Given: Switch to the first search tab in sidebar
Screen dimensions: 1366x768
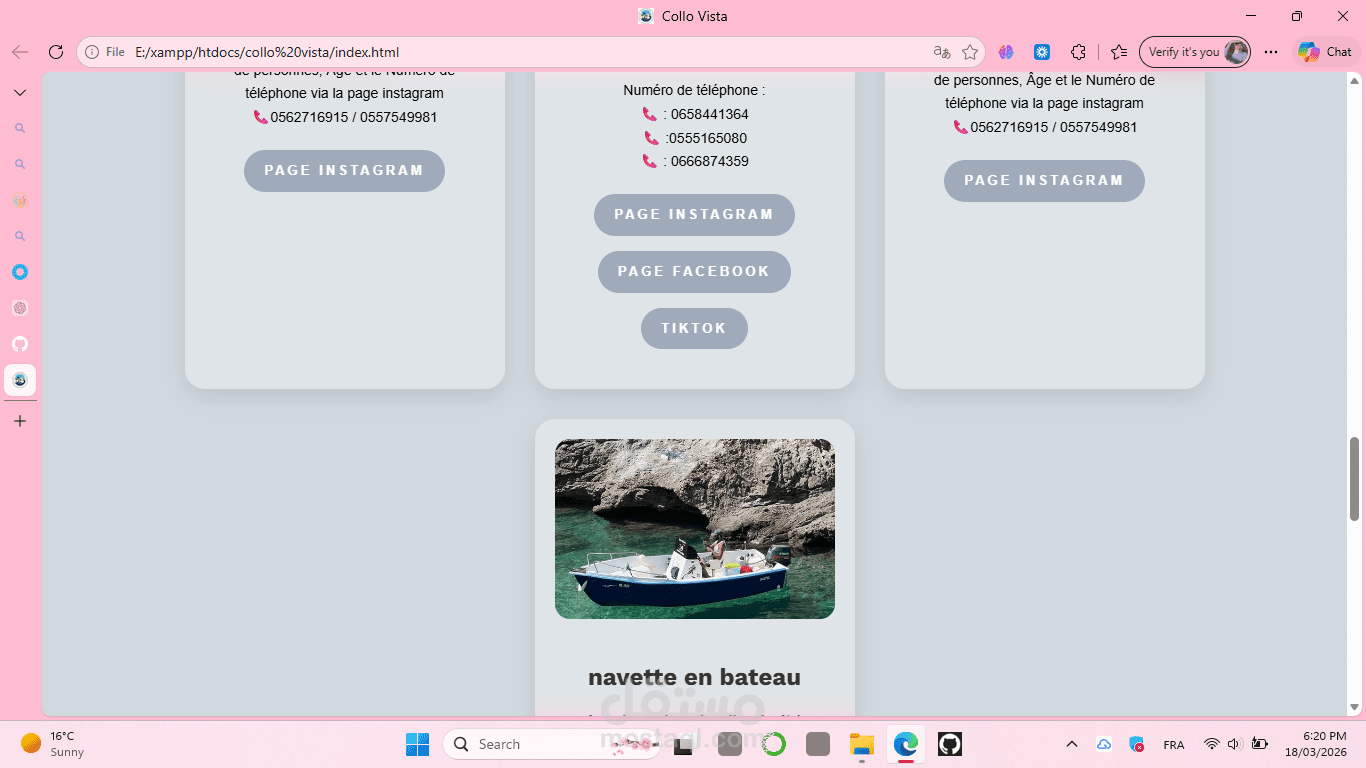Looking at the screenshot, I should tap(20, 128).
